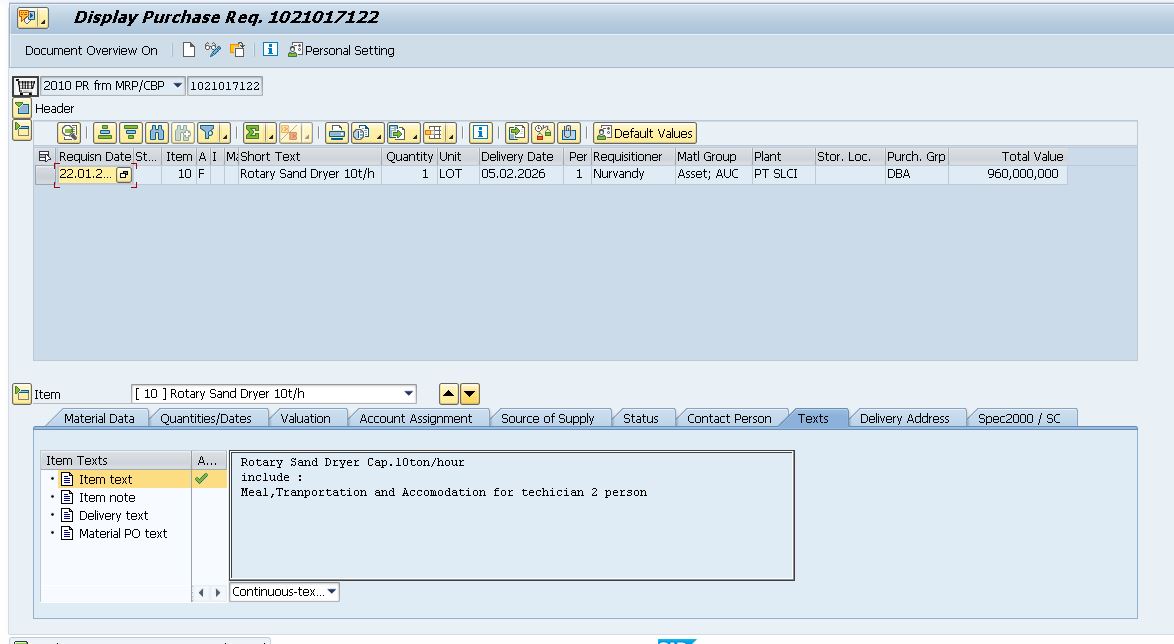
Task: Collapse the Item detail section toggle
Action: [x=22, y=394]
